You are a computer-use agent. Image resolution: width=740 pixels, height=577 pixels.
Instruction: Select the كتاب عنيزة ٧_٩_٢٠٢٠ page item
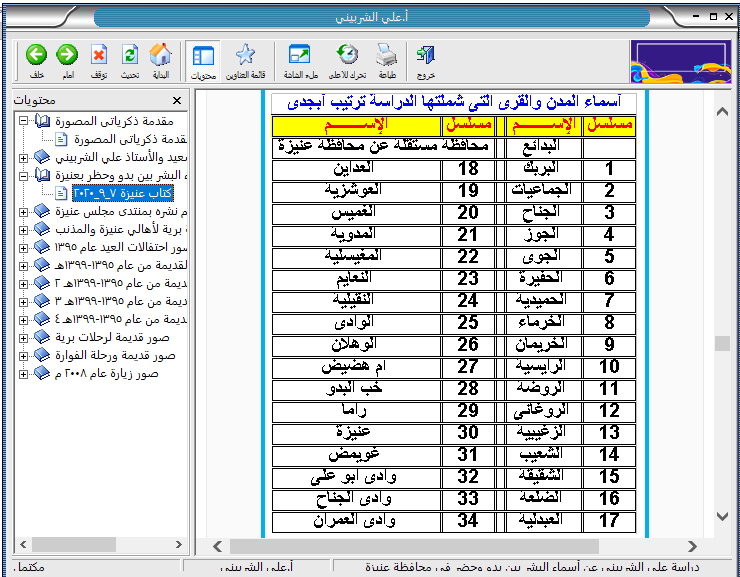(123, 193)
